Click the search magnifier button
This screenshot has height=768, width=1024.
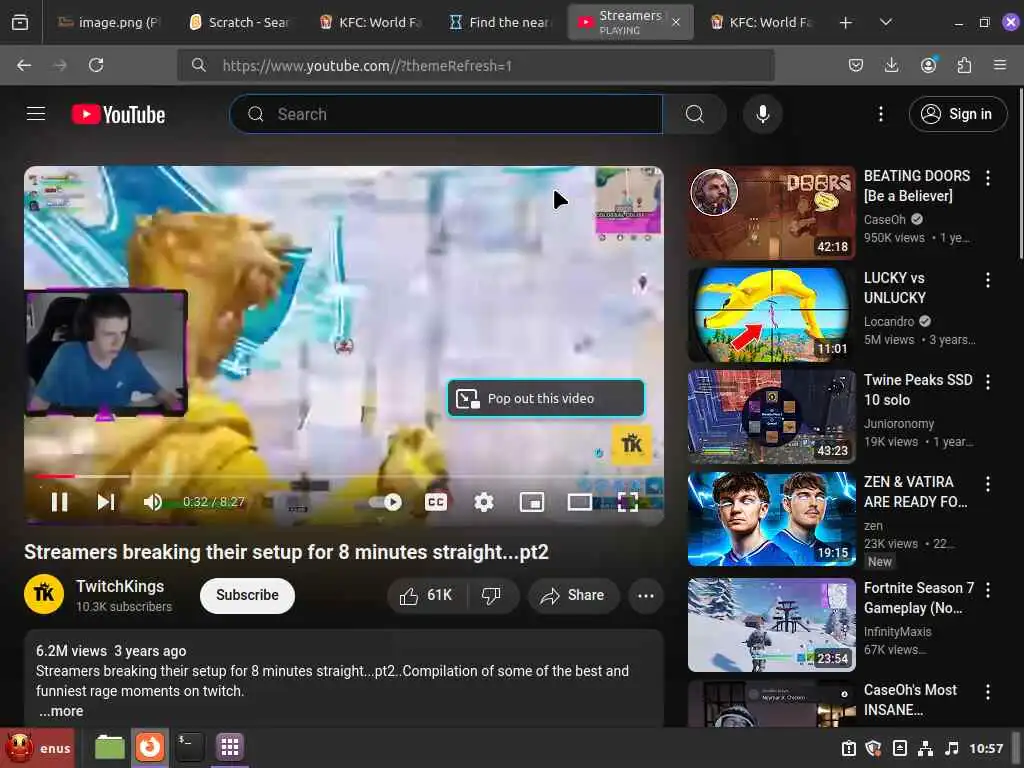click(694, 114)
